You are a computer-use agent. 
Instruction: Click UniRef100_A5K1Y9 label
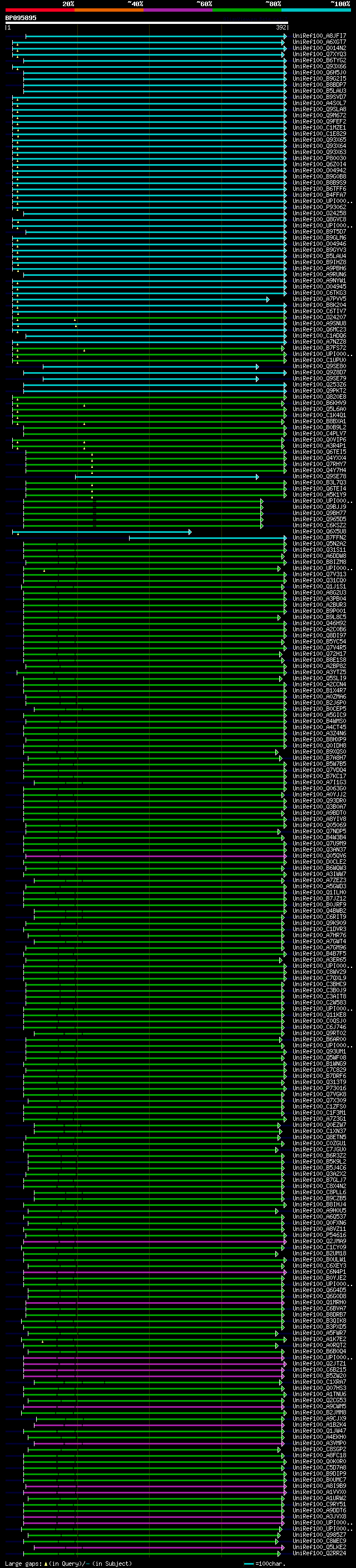click(319, 495)
